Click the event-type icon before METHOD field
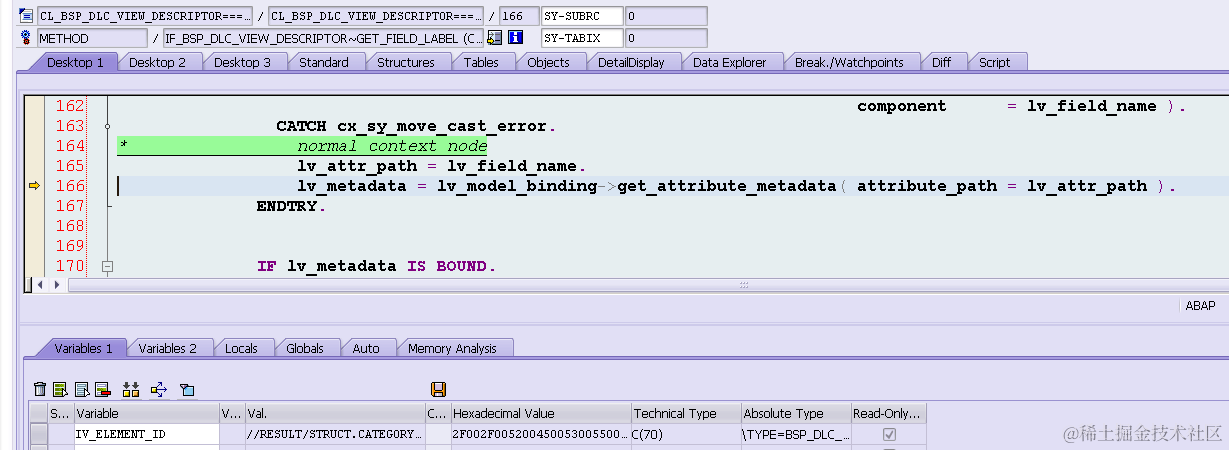This screenshot has width=1229, height=450. click(x=27, y=38)
